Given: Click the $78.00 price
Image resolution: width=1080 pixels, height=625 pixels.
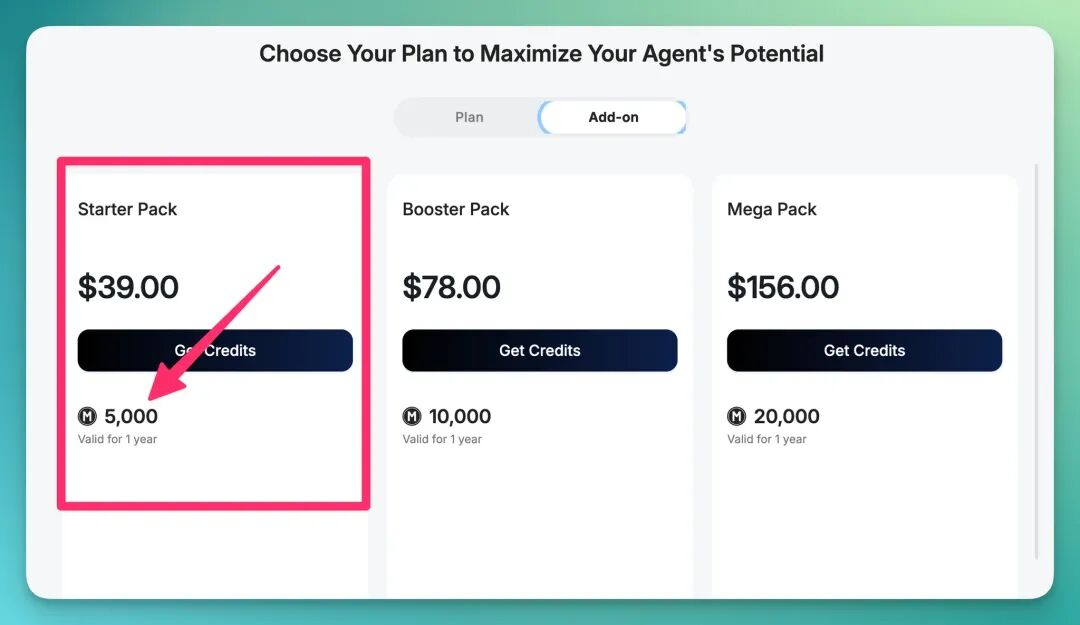Looking at the screenshot, I should click(x=452, y=287).
